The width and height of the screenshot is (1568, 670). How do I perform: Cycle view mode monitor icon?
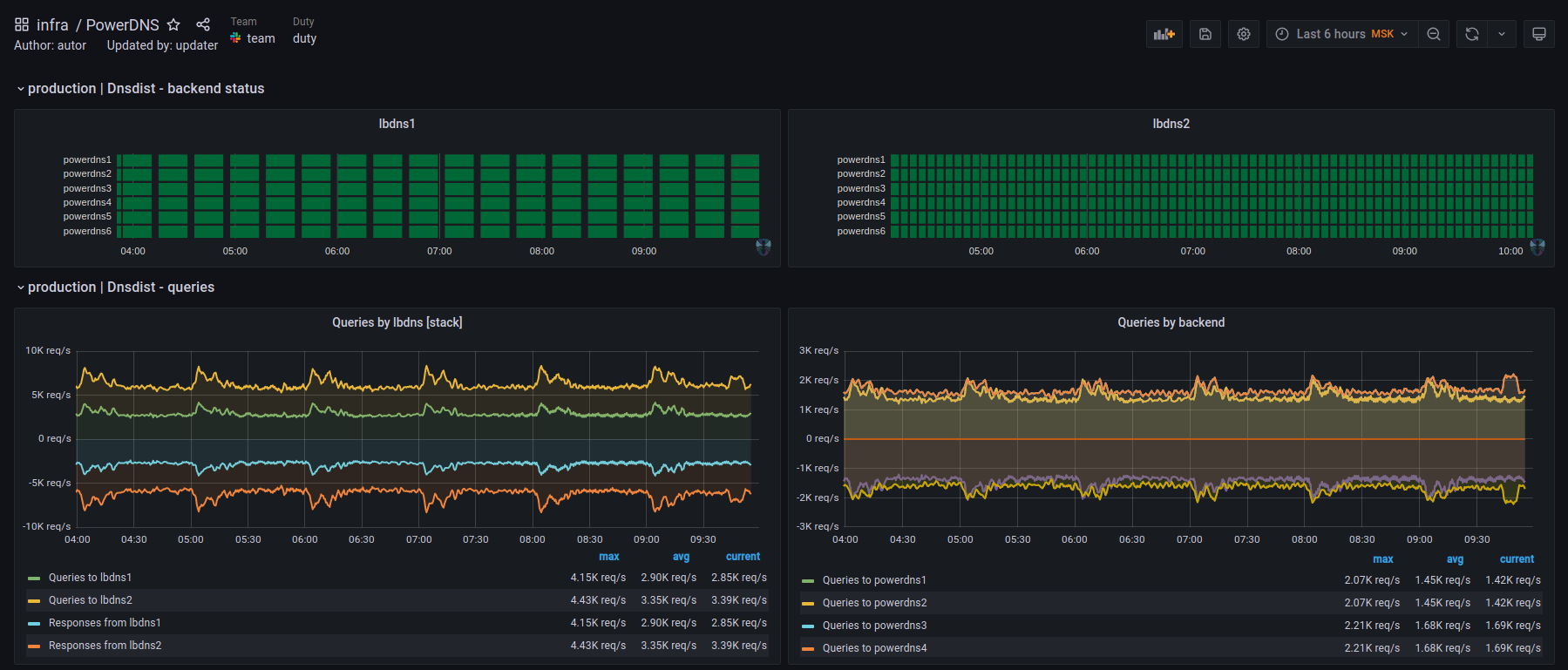[x=1539, y=34]
